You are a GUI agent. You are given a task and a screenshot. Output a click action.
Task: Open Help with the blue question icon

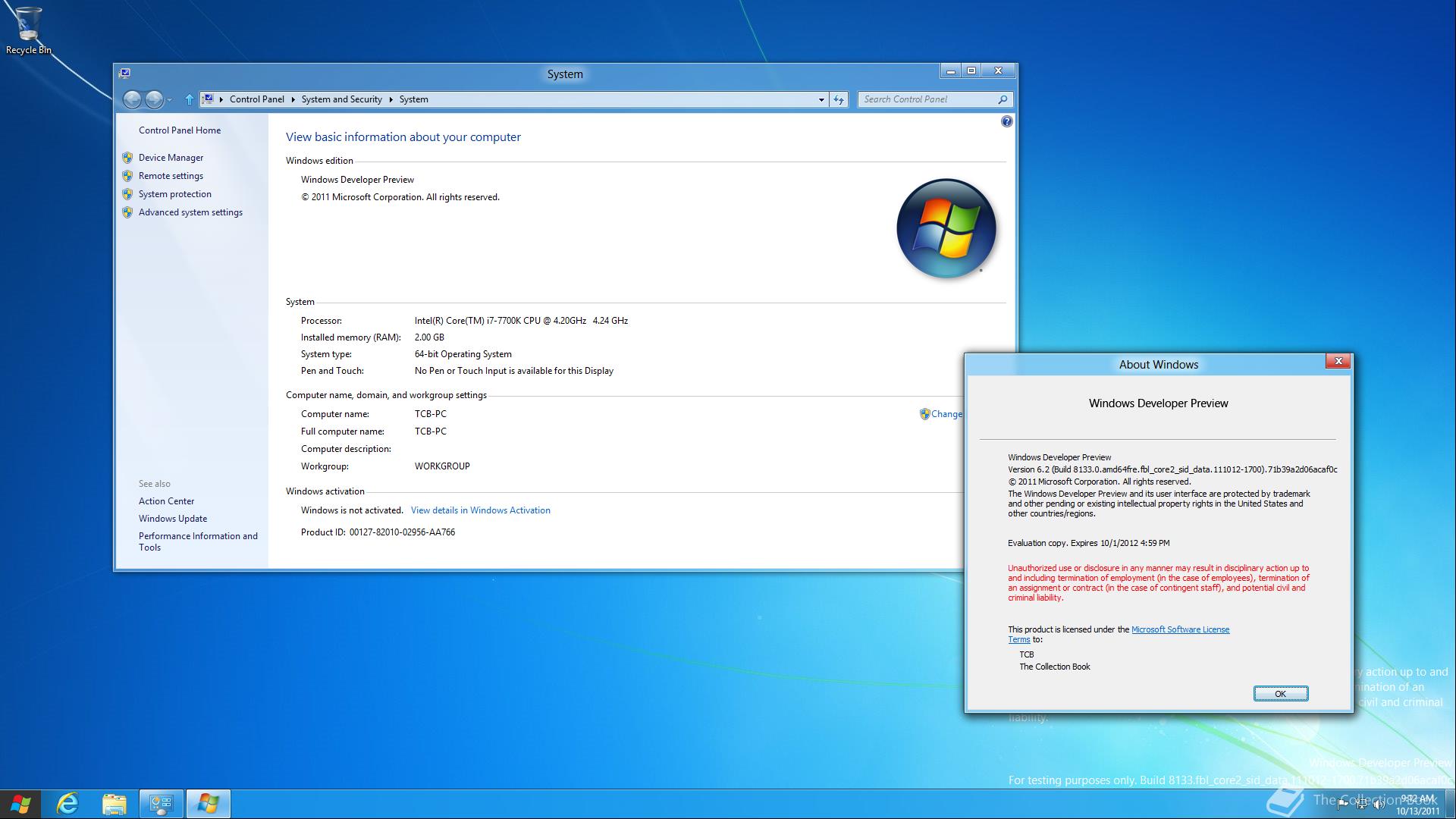click(x=1006, y=121)
